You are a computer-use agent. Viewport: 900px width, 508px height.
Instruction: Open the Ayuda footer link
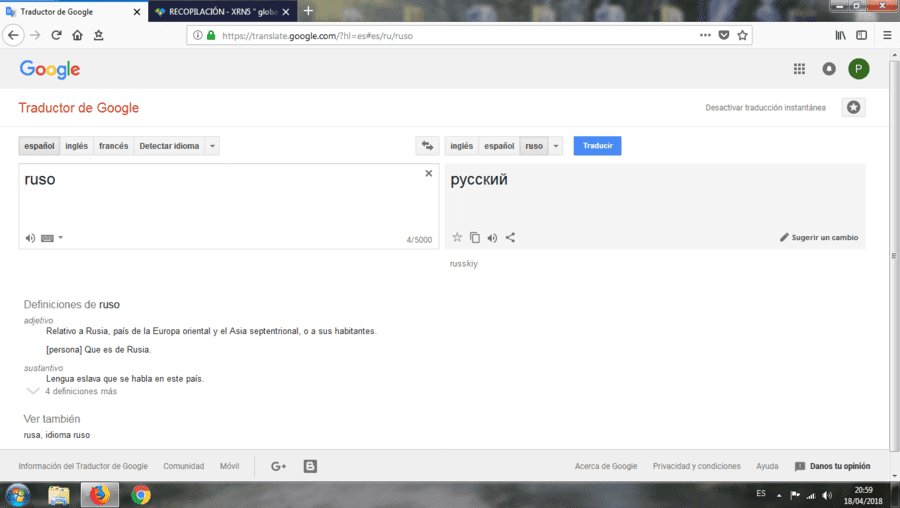(x=767, y=466)
